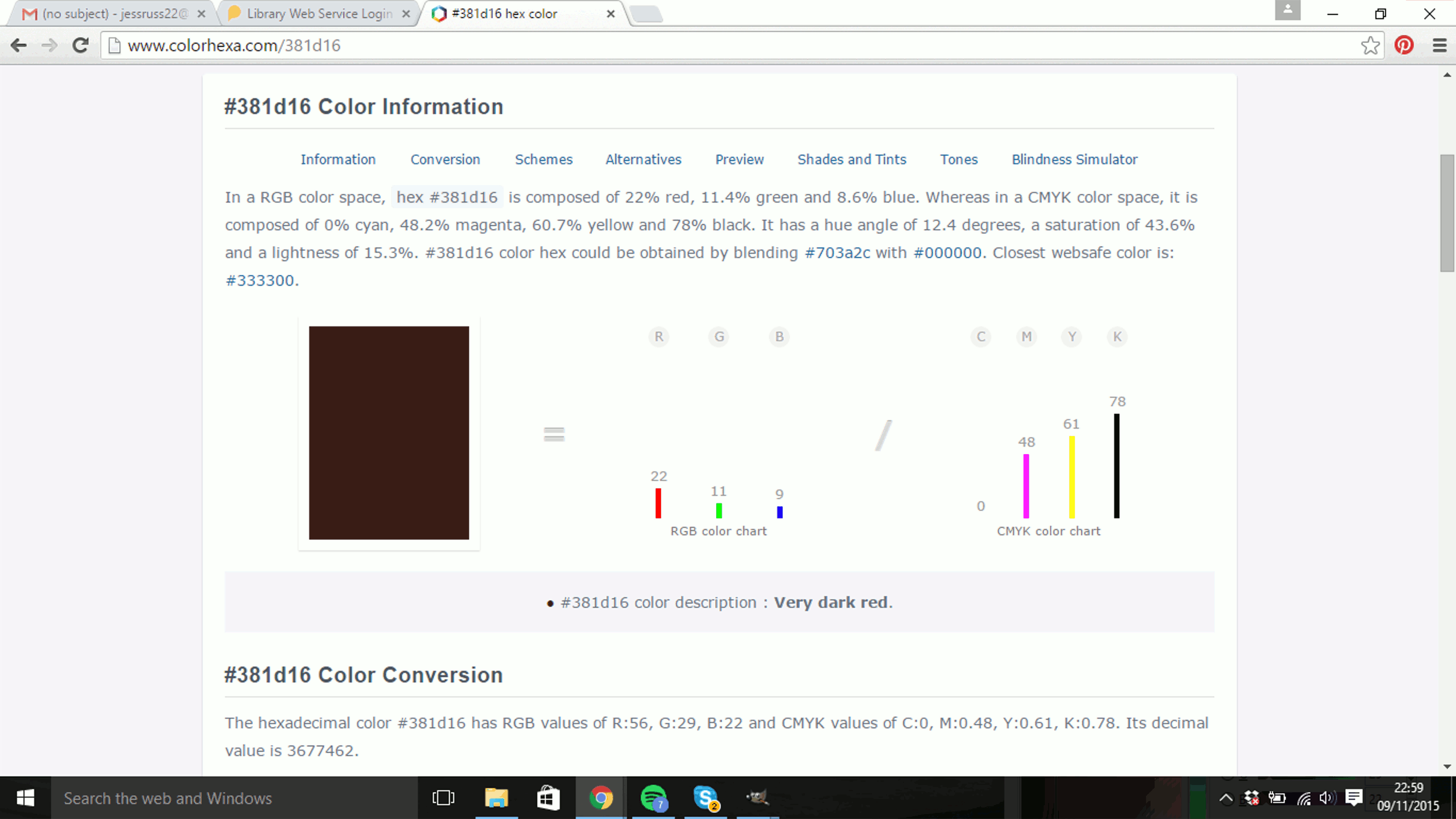Open the Pinterest extension button

(x=1404, y=45)
